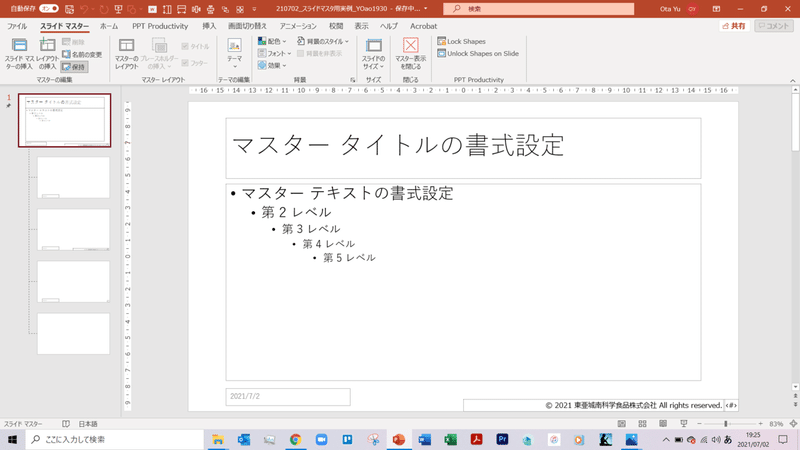The height and width of the screenshot is (450, 800).
Task: Switch to the Home (ホーム) tab
Action: click(109, 26)
